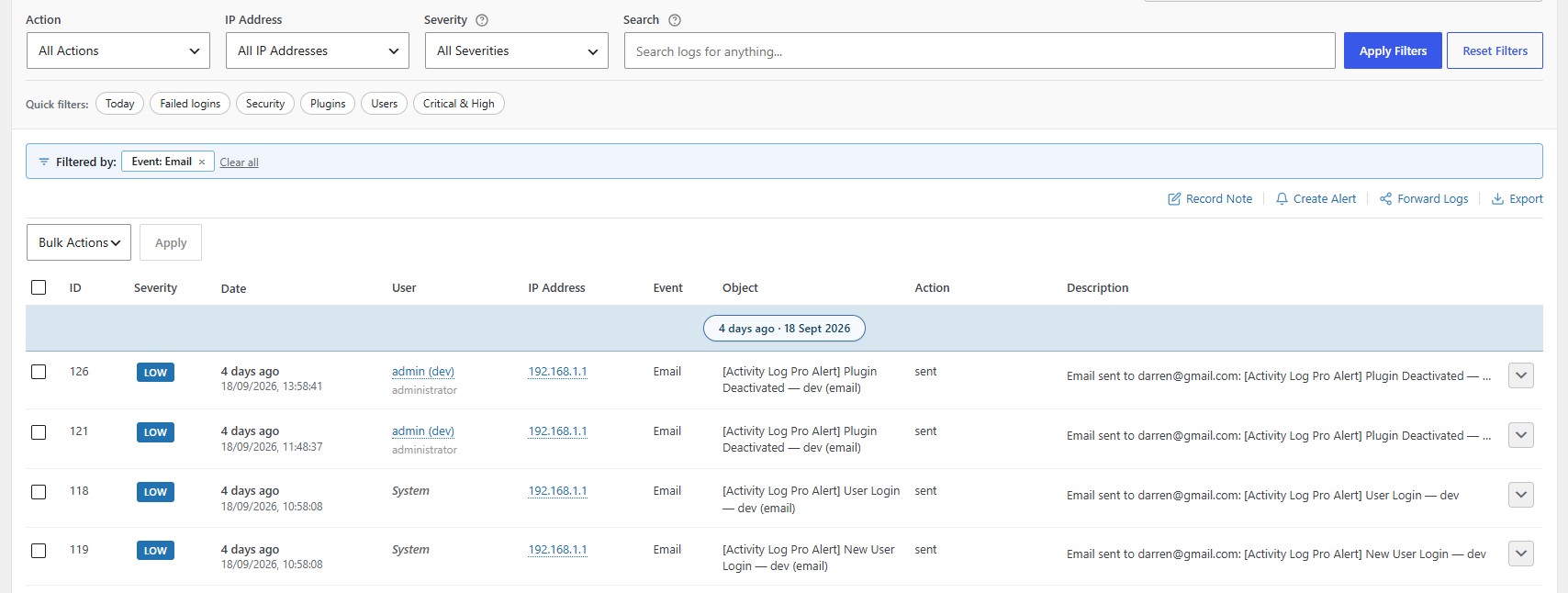Click the User column header

404,288
